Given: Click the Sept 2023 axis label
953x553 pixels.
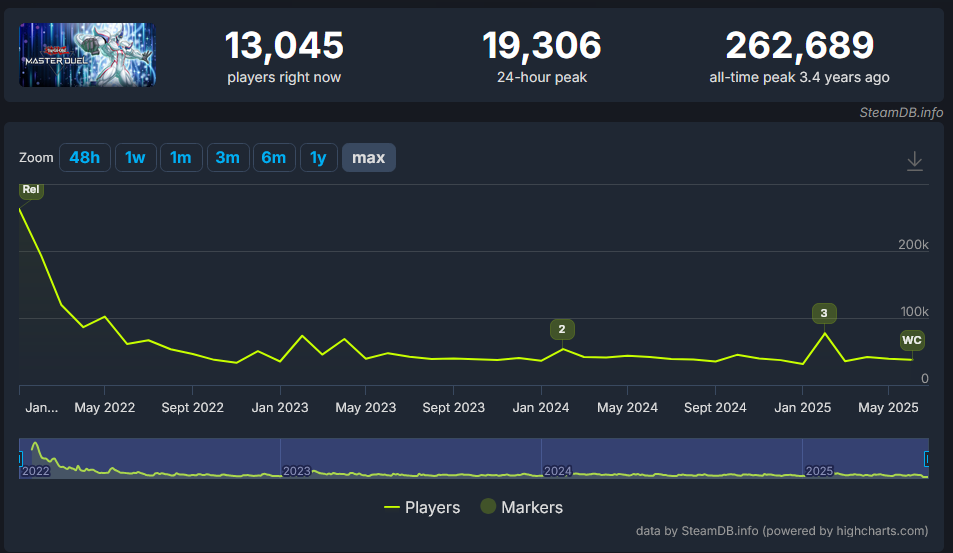Looking at the screenshot, I should pyautogui.click(x=453, y=408).
